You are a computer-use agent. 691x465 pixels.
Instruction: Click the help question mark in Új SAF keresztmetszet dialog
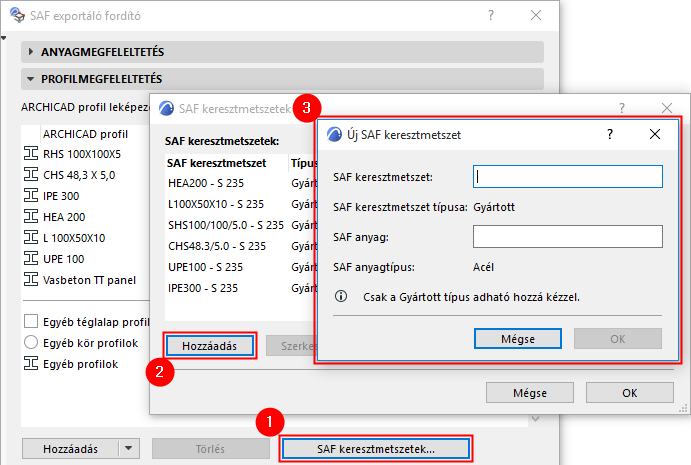[610, 134]
